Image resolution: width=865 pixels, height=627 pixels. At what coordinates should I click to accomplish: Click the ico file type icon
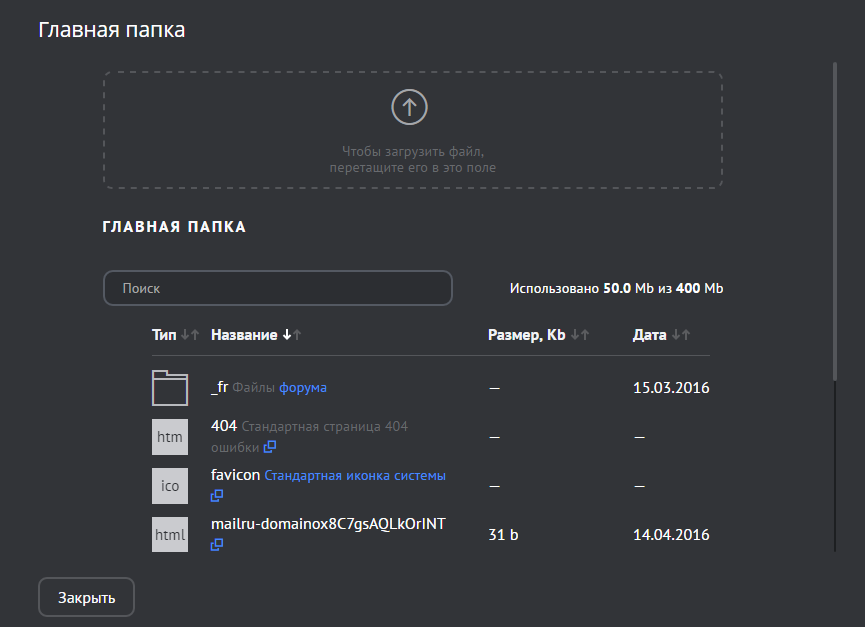[170, 486]
